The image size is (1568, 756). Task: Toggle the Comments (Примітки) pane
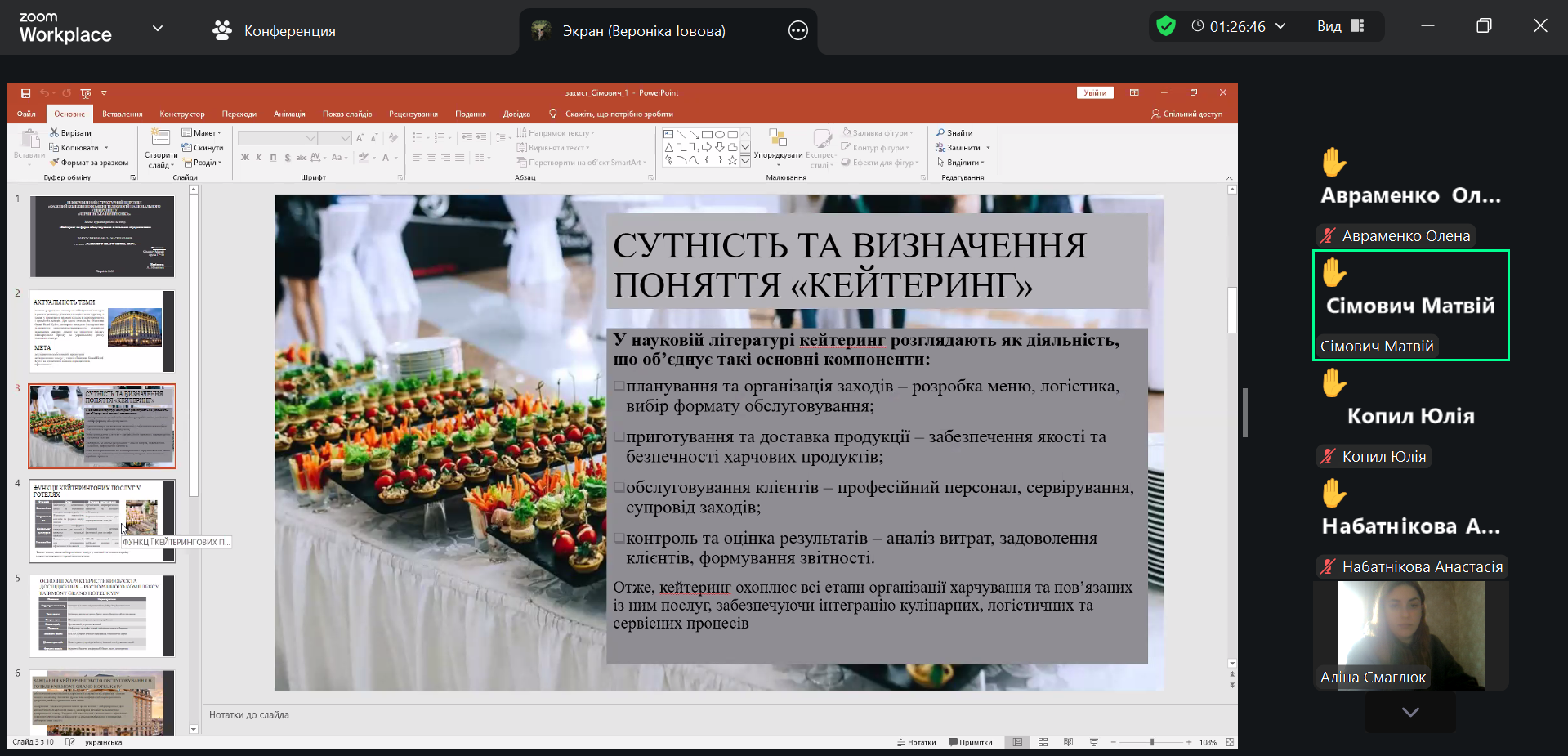(971, 742)
